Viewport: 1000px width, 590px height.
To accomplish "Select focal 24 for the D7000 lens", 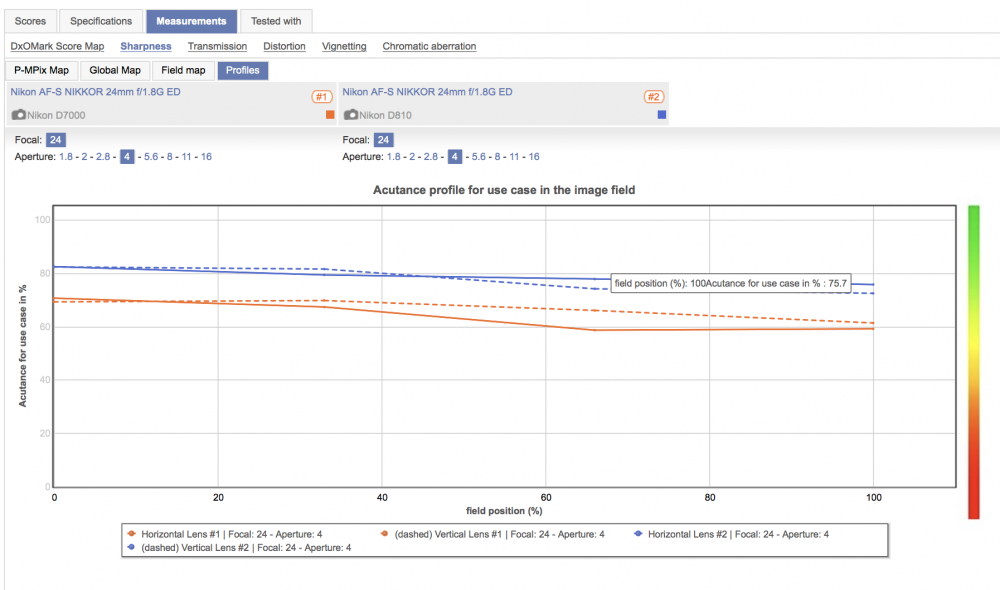I will 55,140.
